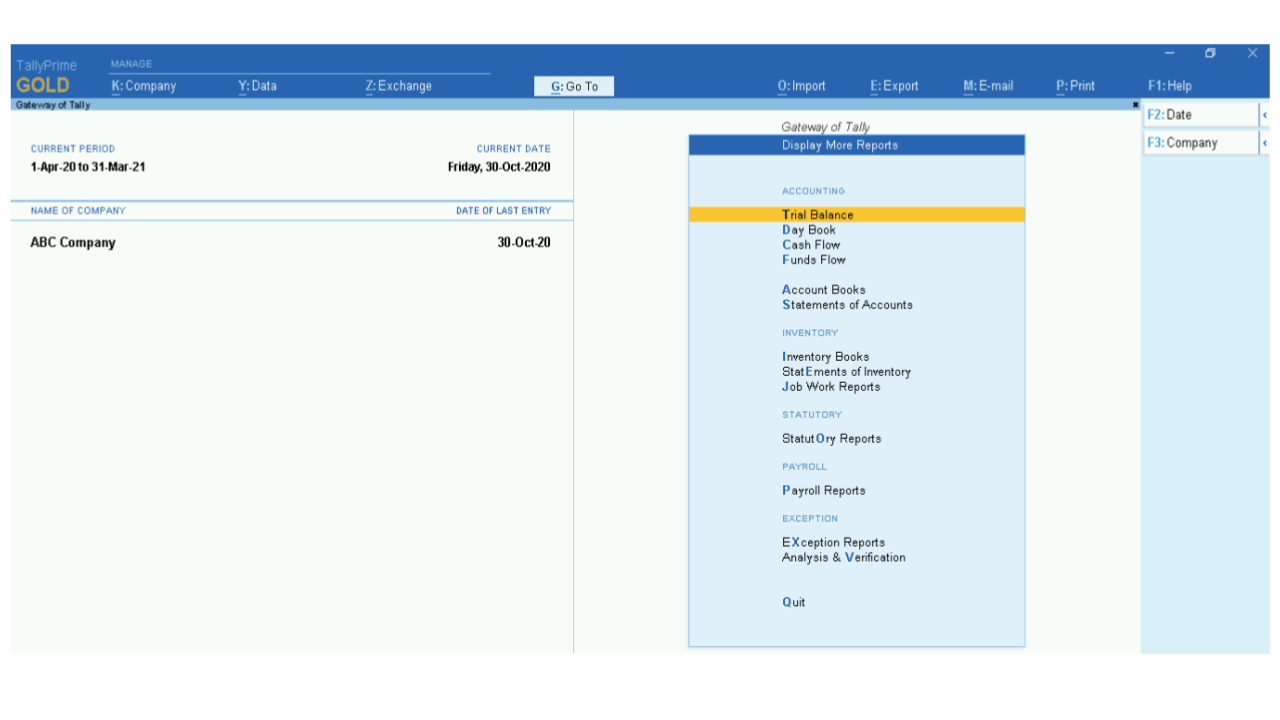Image resolution: width=1280 pixels, height=720 pixels.
Task: Click the F2: Date button
Action: pos(1200,115)
